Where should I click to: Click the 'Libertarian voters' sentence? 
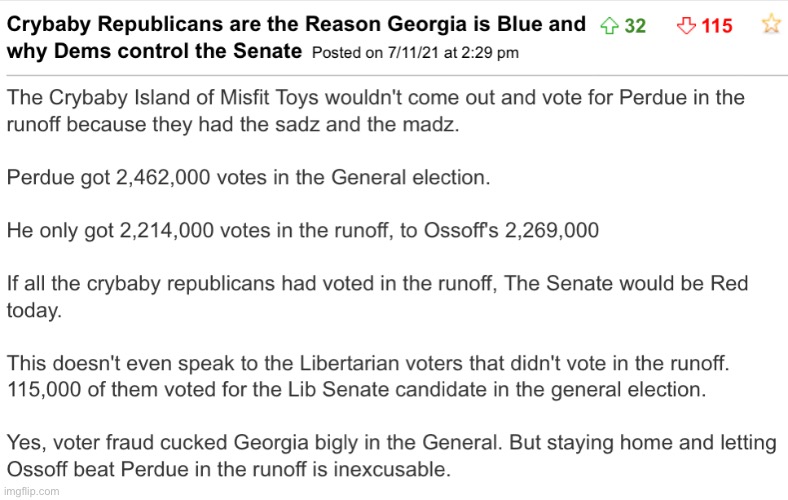coord(368,363)
